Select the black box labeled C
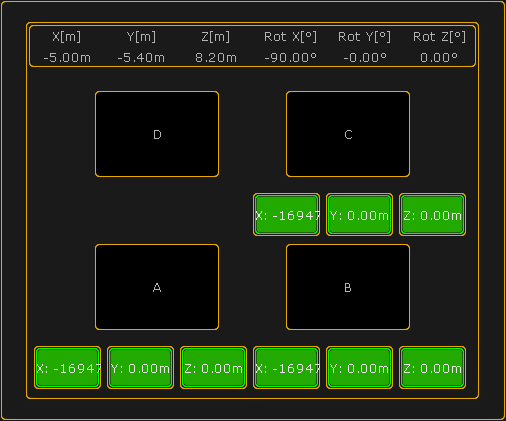The height and width of the screenshot is (421, 506). coord(348,134)
